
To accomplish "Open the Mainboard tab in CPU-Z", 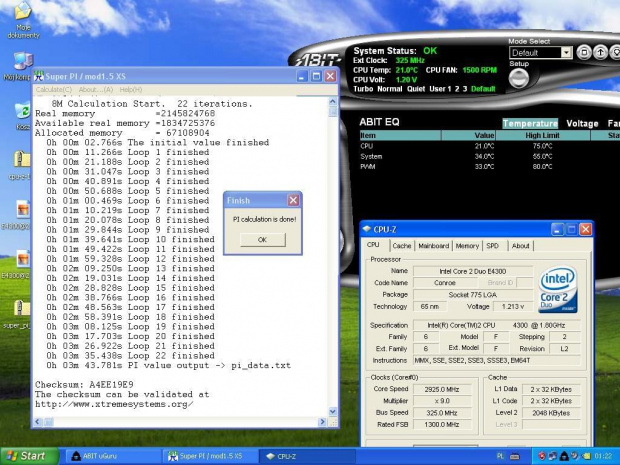I will pos(433,246).
